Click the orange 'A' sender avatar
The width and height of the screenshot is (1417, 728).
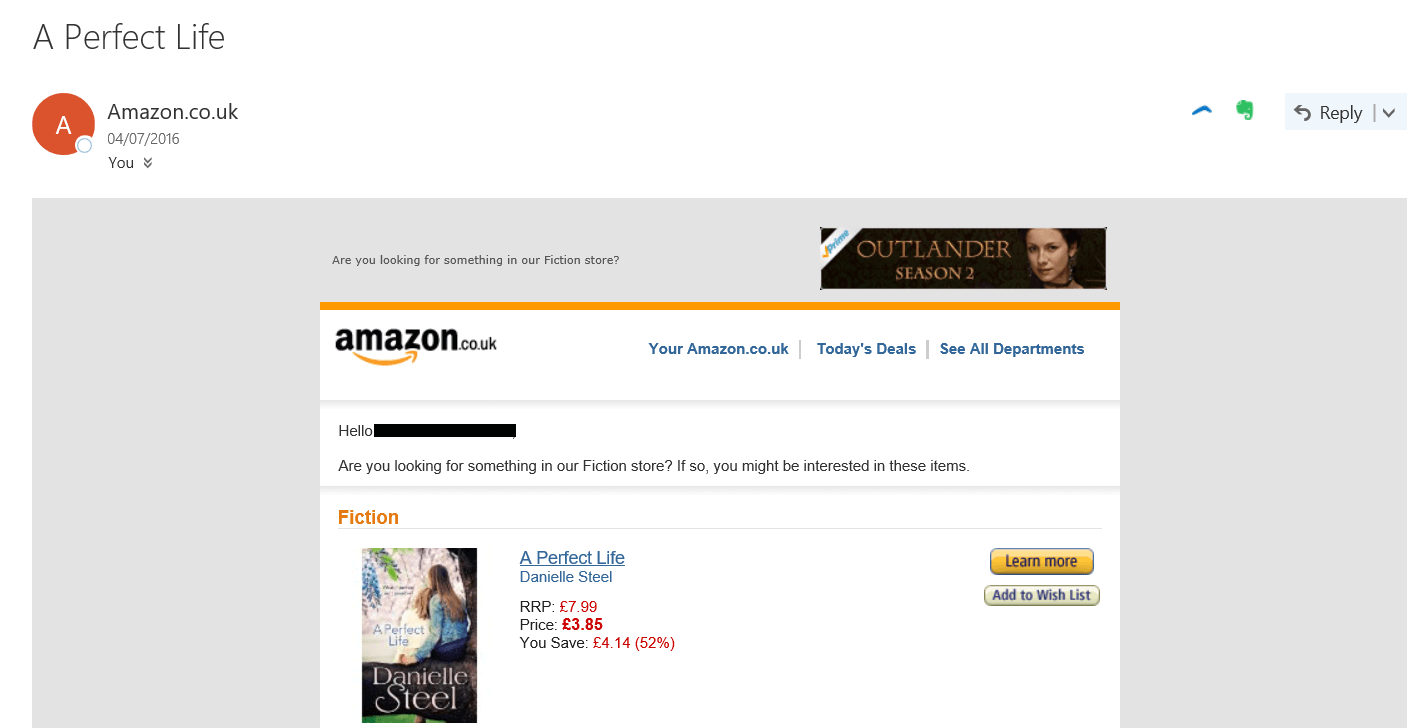click(63, 124)
